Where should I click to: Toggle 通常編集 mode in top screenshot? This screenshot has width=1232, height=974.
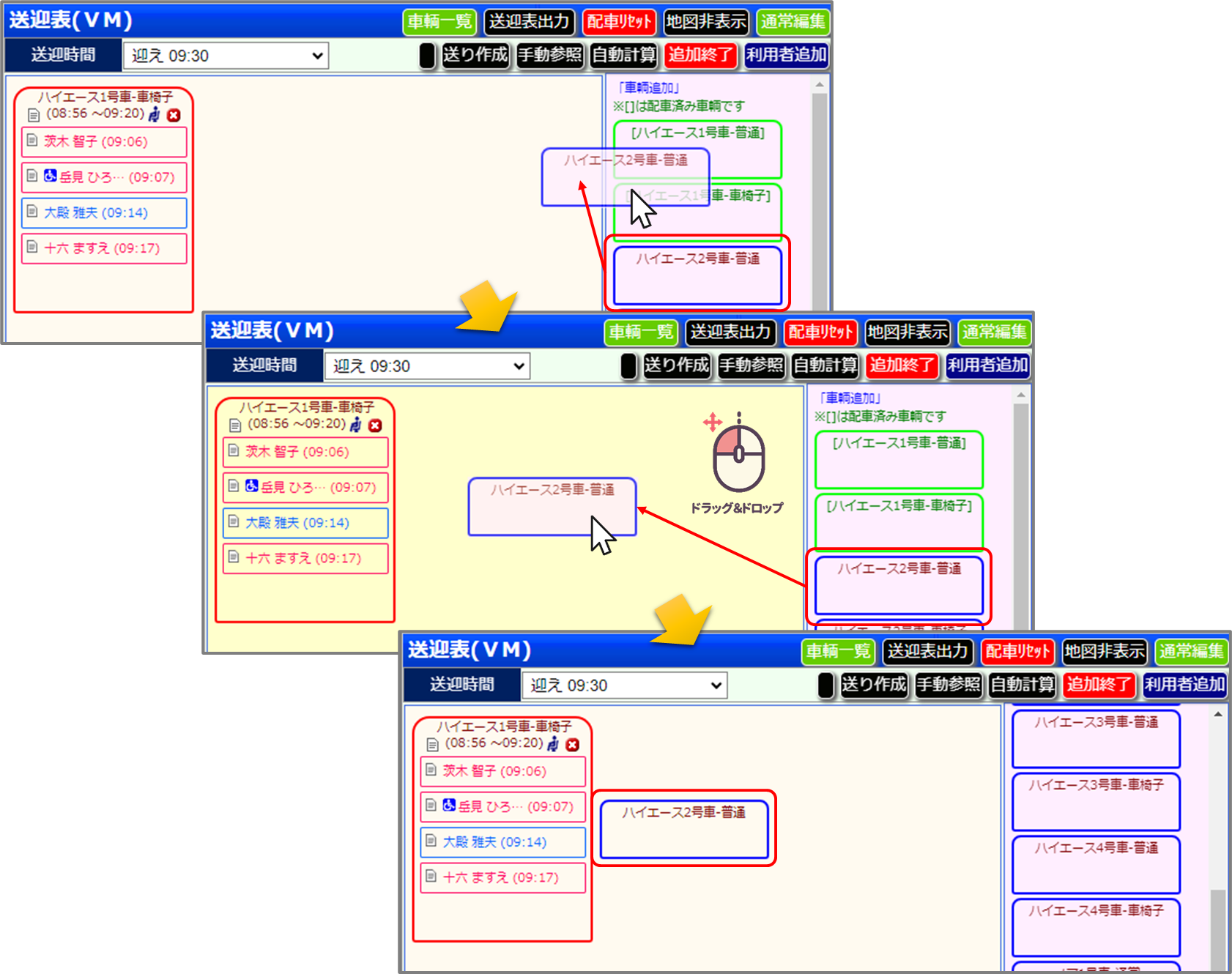[x=793, y=22]
